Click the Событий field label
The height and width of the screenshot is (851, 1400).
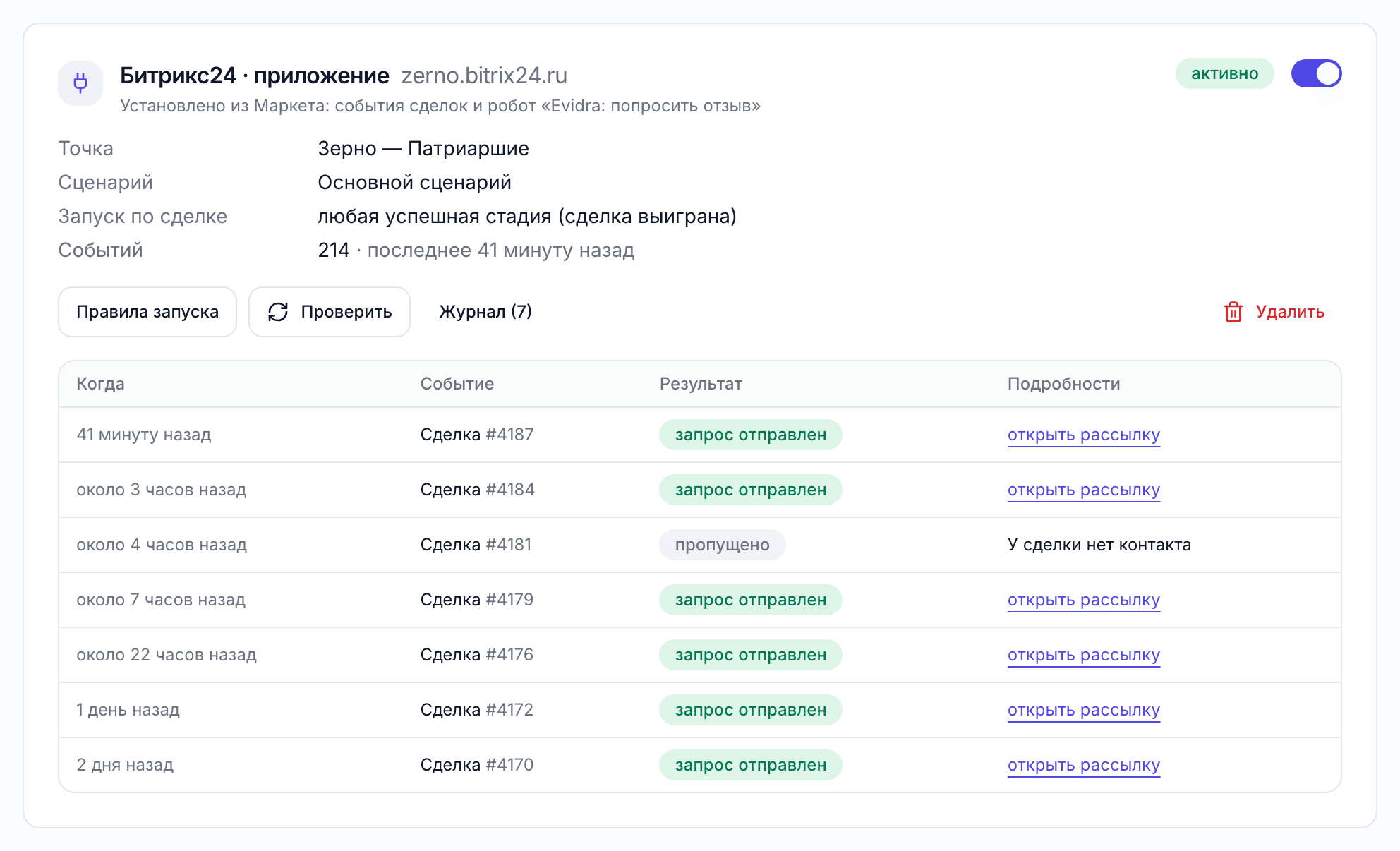click(100, 251)
